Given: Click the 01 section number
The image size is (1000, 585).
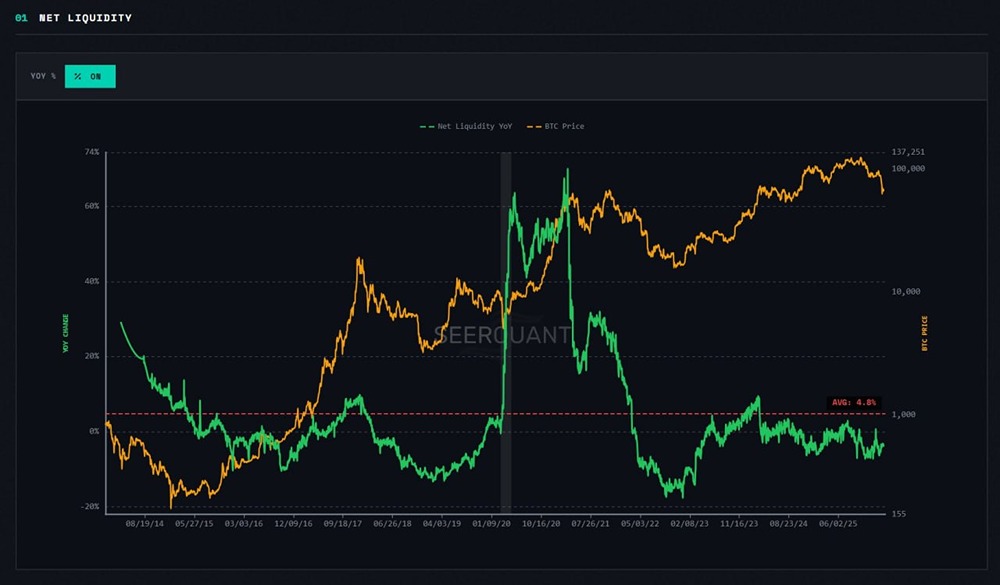Looking at the screenshot, I should point(21,18).
